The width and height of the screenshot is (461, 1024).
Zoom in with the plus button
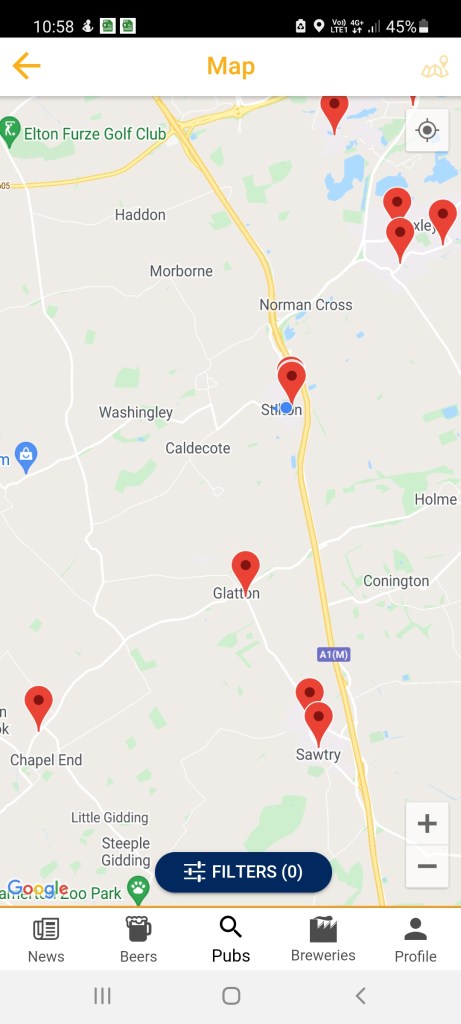[x=427, y=824]
